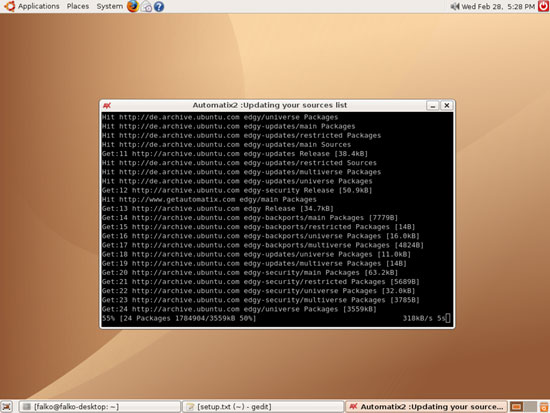Select Automatix2 Updating your sources taskbar item
This screenshot has height=413, width=550.
click(426, 407)
